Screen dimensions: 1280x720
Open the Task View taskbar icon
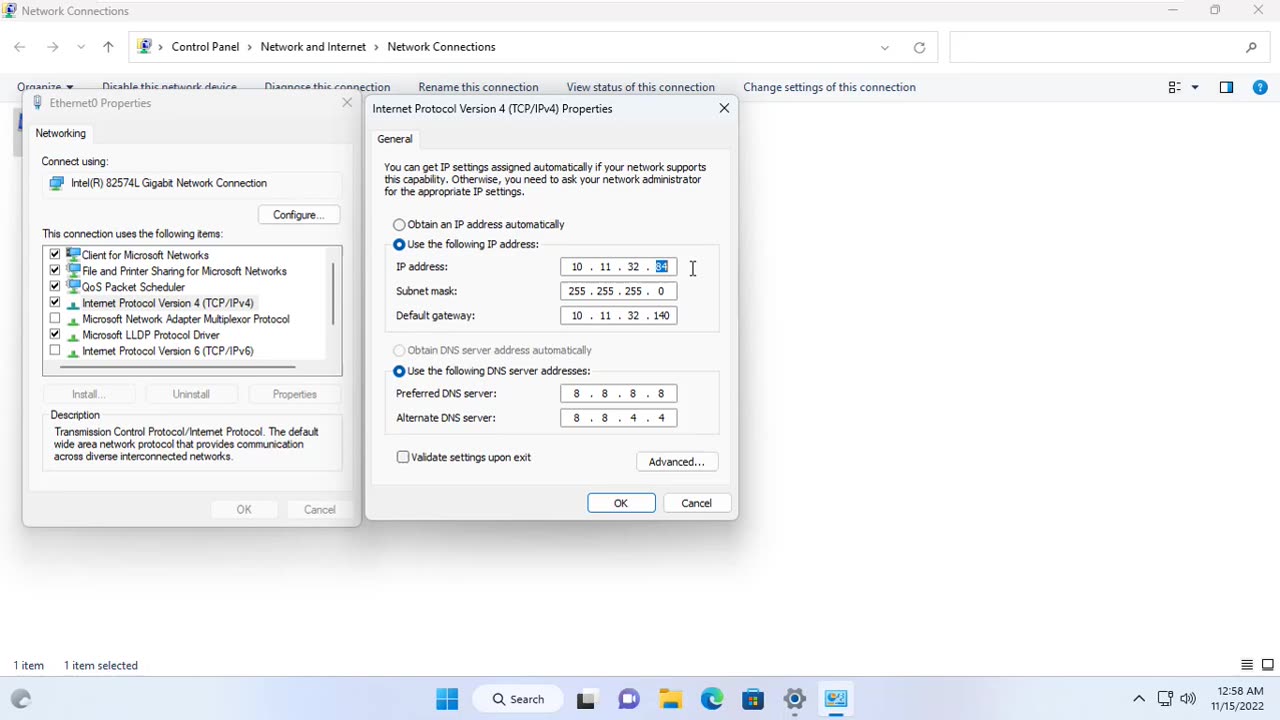[586, 699]
